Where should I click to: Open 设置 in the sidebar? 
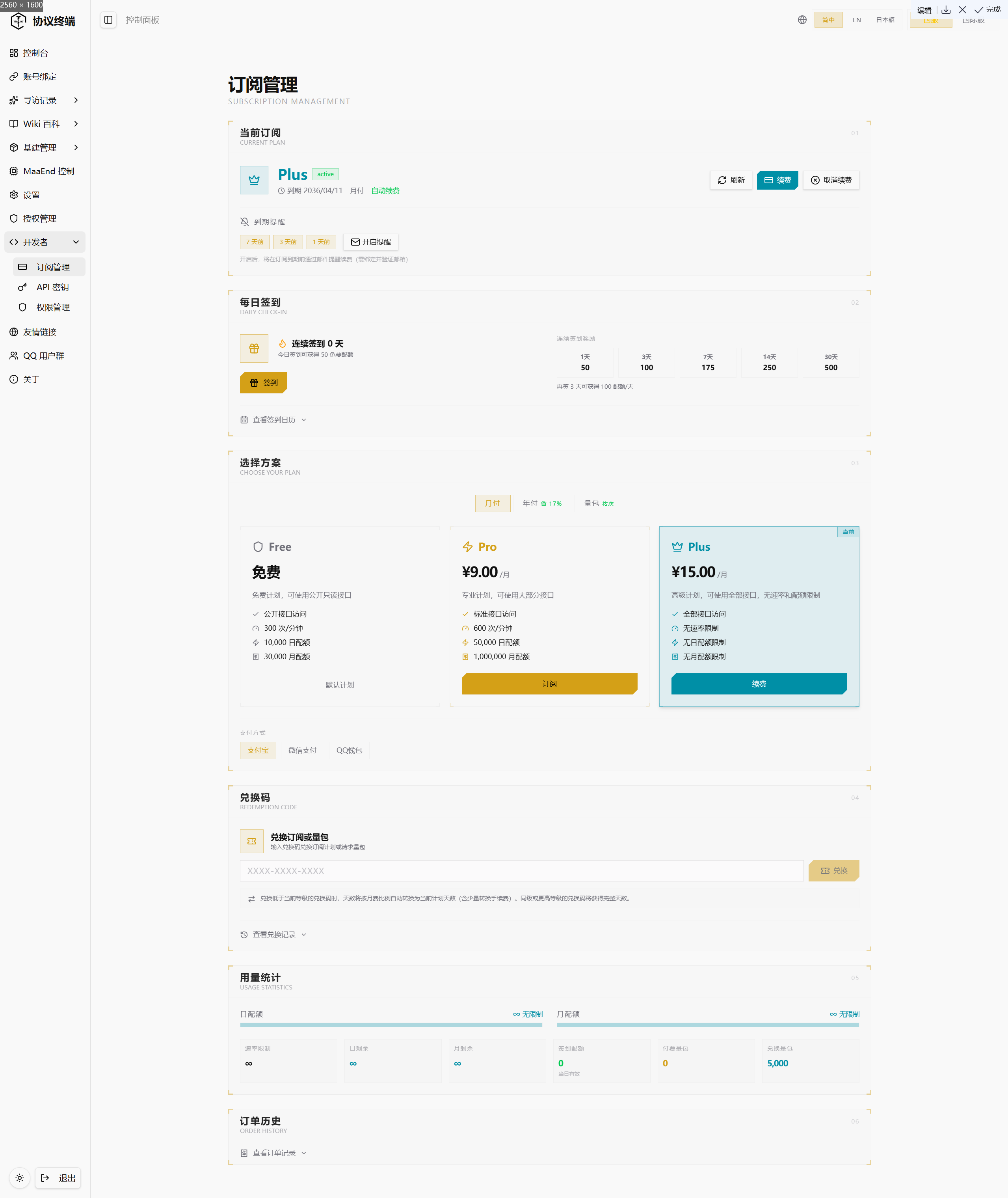pos(45,195)
